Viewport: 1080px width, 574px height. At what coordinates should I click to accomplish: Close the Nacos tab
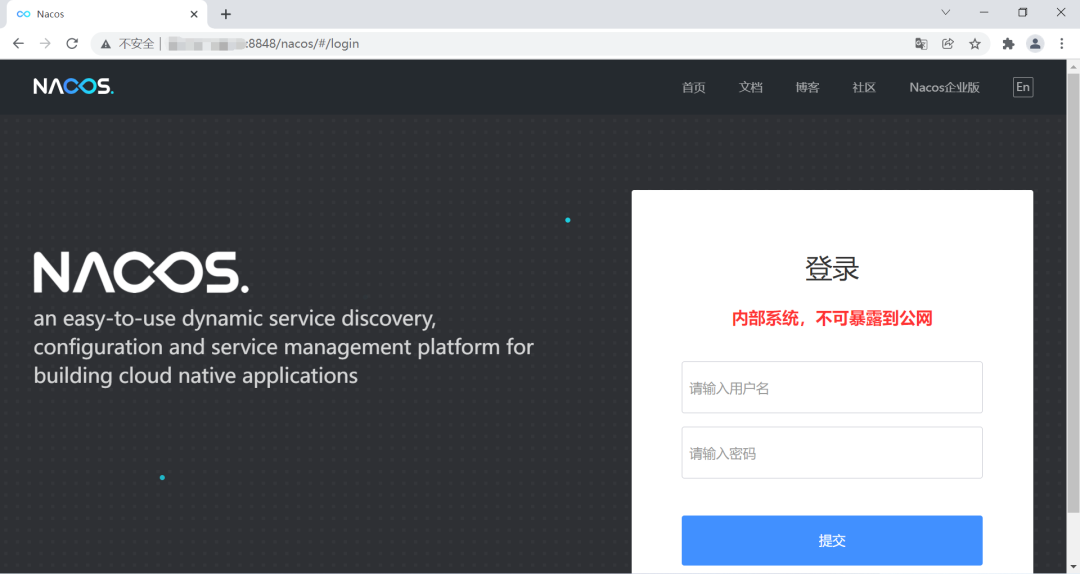pos(194,14)
